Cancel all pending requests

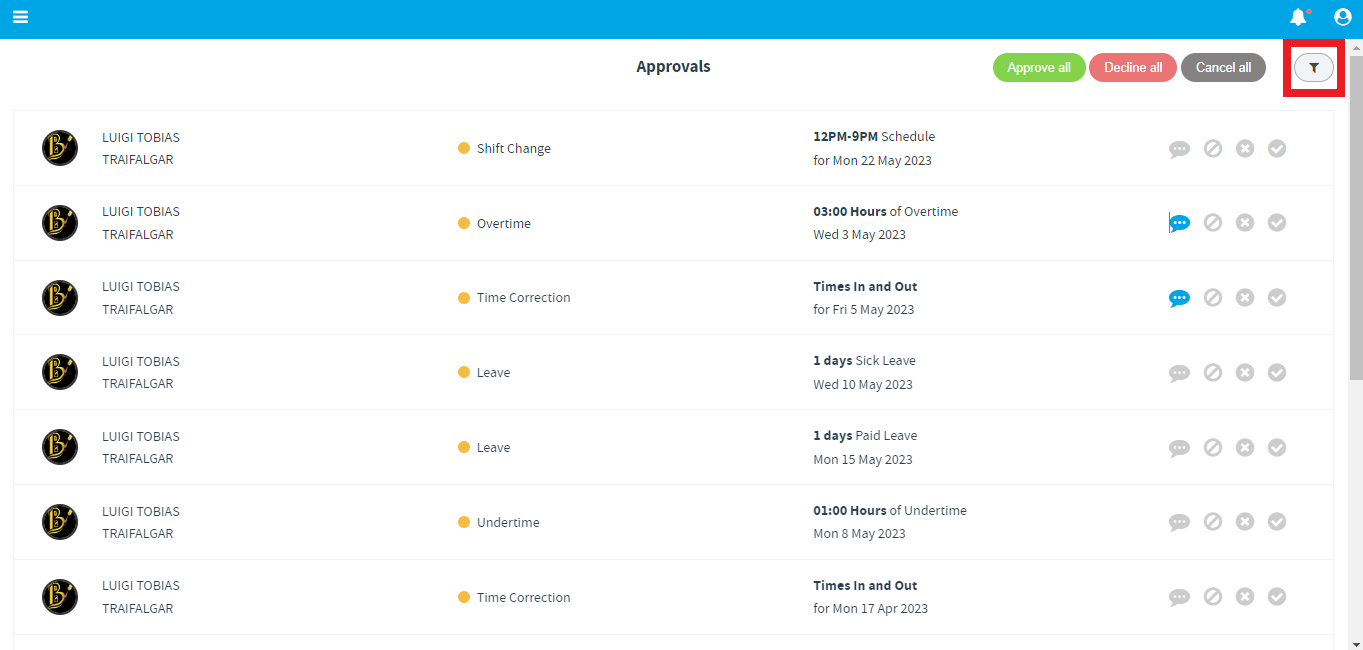pos(1223,68)
